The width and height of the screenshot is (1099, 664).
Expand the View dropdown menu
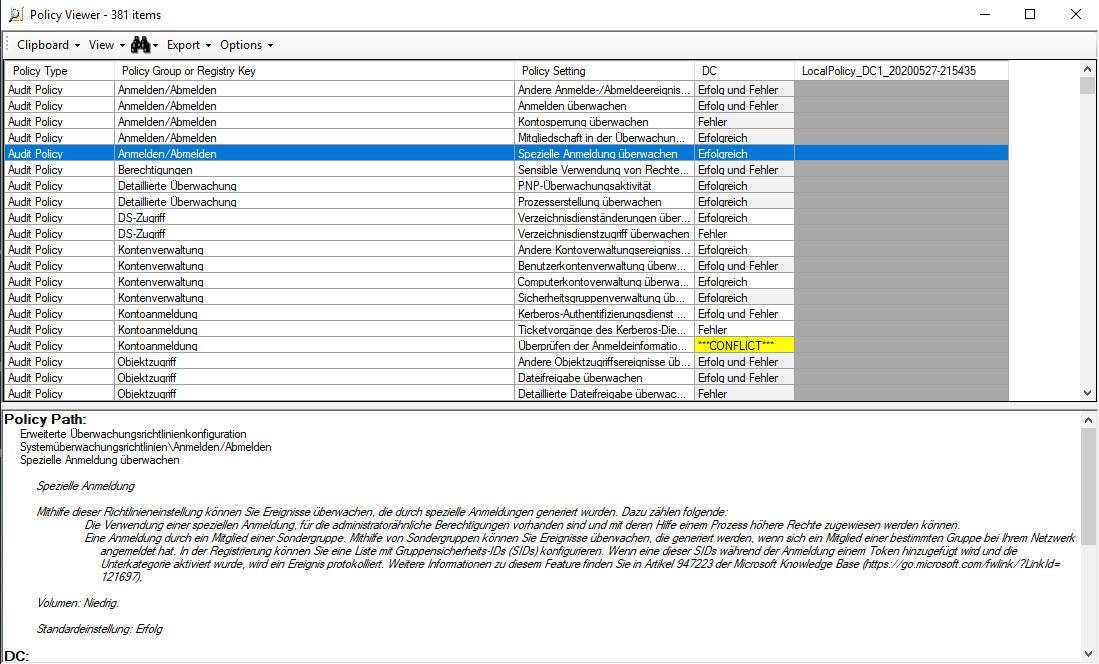point(106,45)
